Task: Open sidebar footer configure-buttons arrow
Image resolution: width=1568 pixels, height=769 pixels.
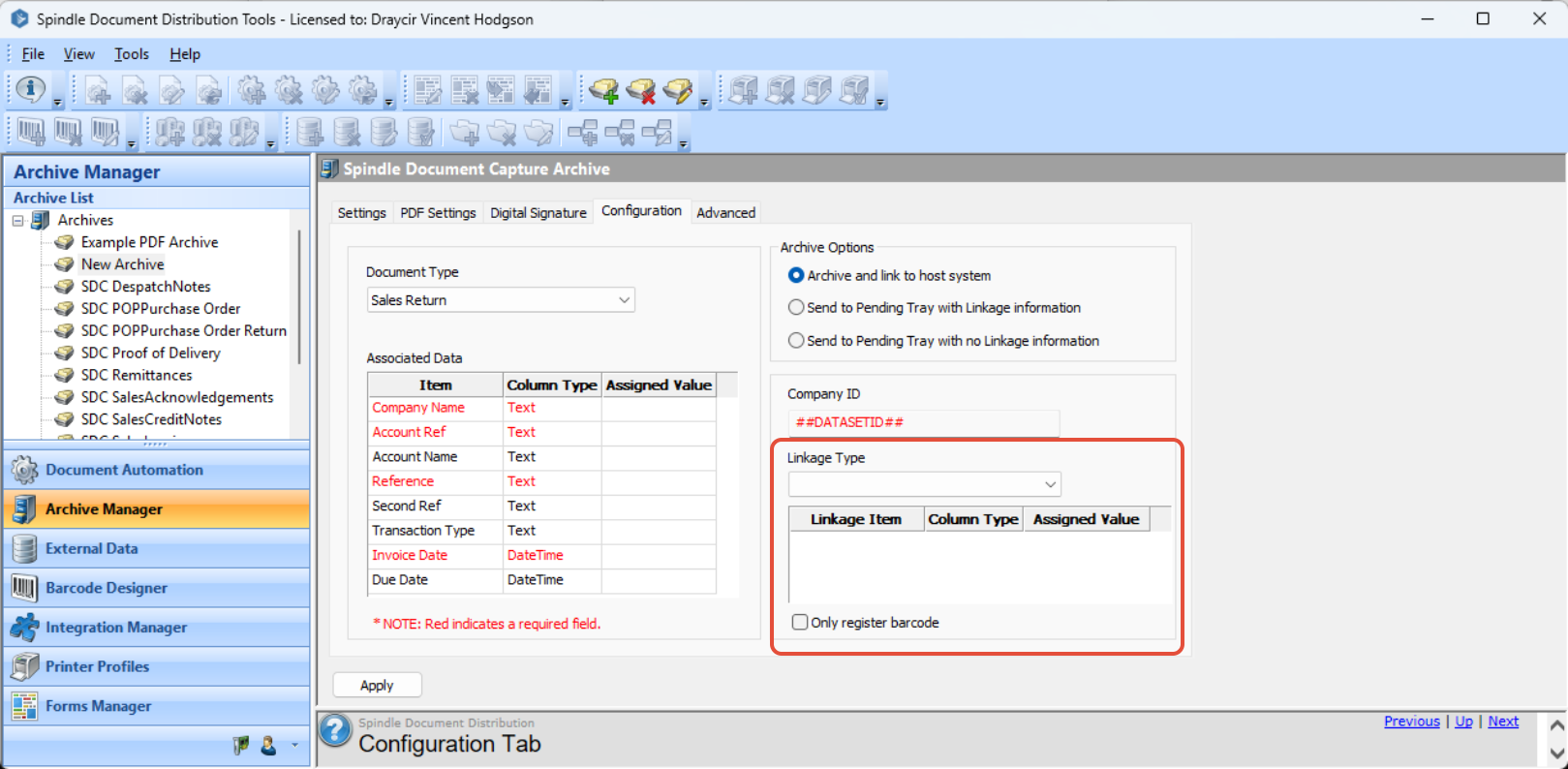Action: (x=294, y=745)
